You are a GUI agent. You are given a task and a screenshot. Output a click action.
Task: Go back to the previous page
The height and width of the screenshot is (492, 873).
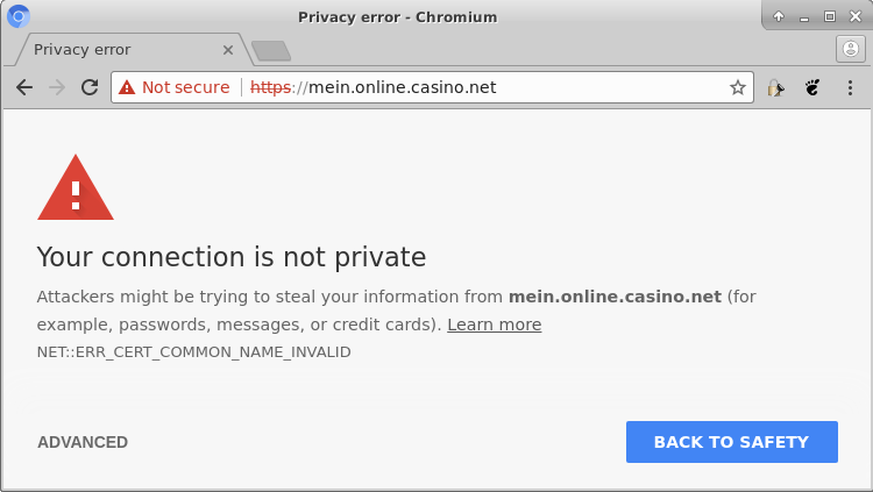(x=25, y=88)
